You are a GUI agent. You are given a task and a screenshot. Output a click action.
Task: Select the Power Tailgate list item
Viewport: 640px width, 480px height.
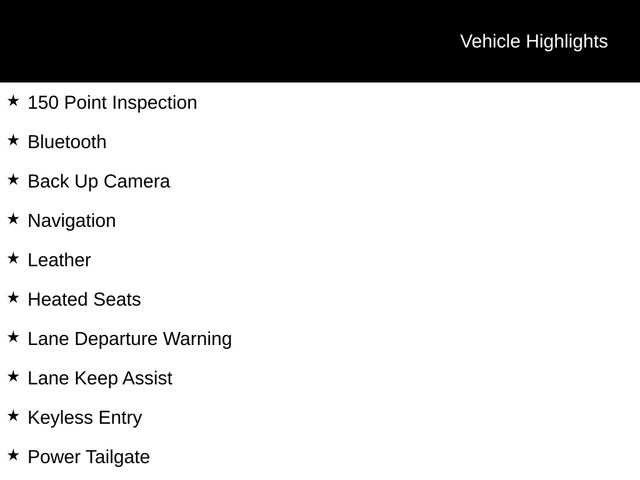(x=89, y=457)
